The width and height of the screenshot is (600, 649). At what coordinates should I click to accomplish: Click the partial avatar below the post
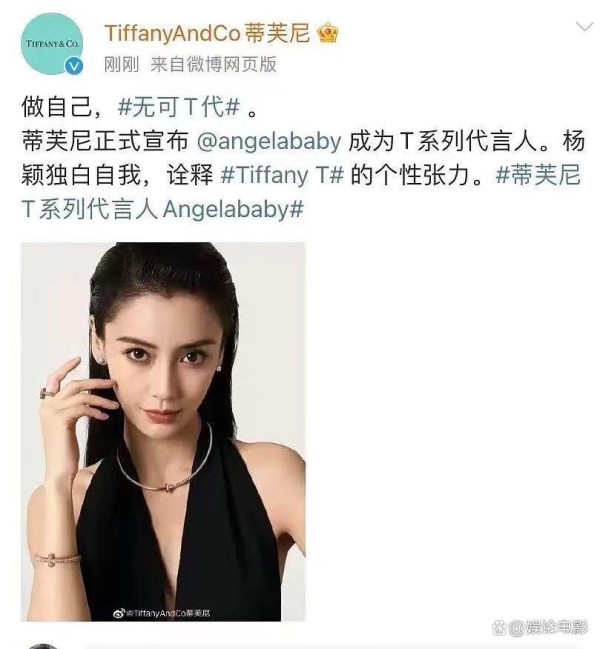coord(43,646)
